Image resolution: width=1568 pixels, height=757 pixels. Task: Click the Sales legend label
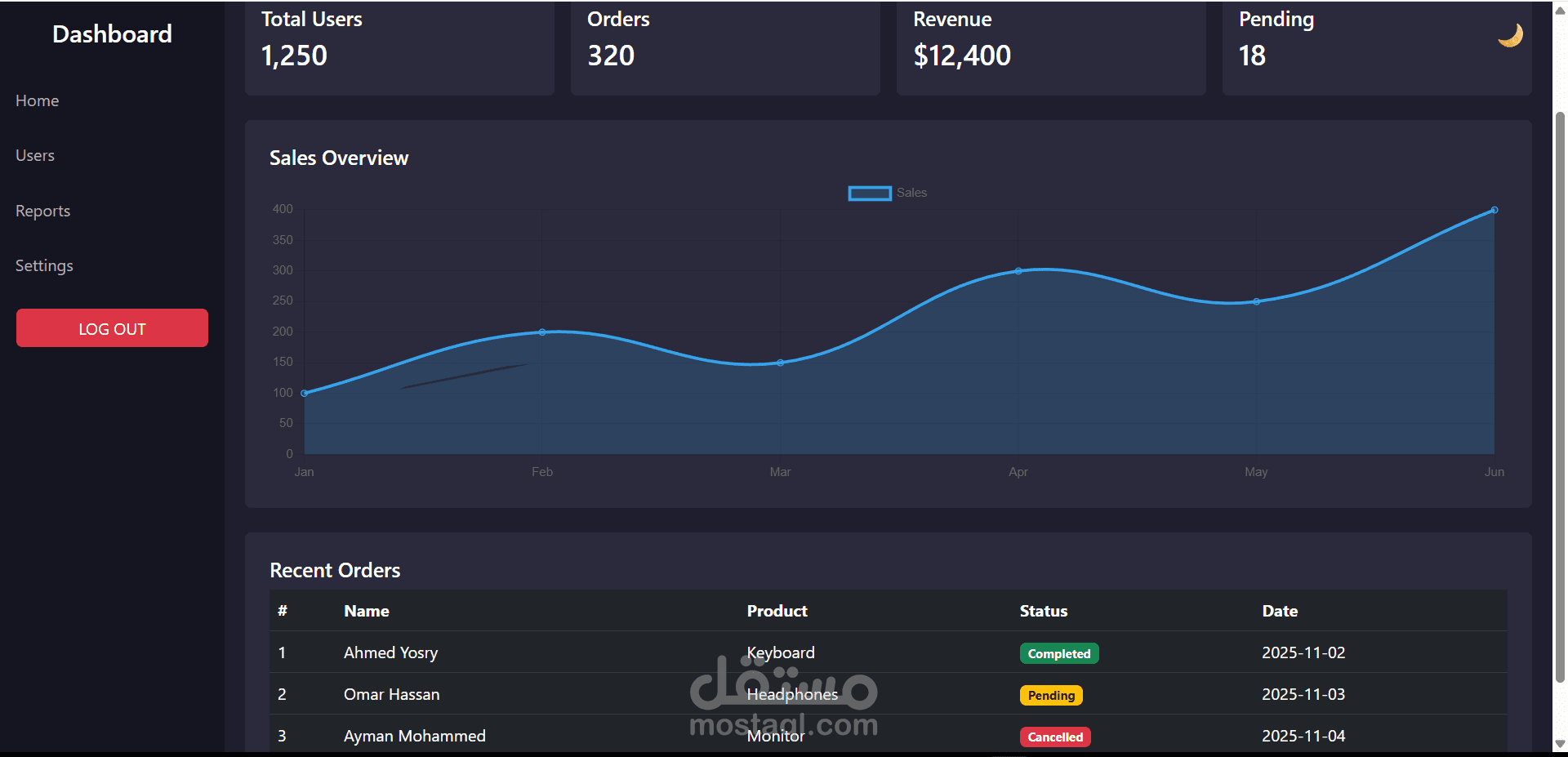(911, 193)
